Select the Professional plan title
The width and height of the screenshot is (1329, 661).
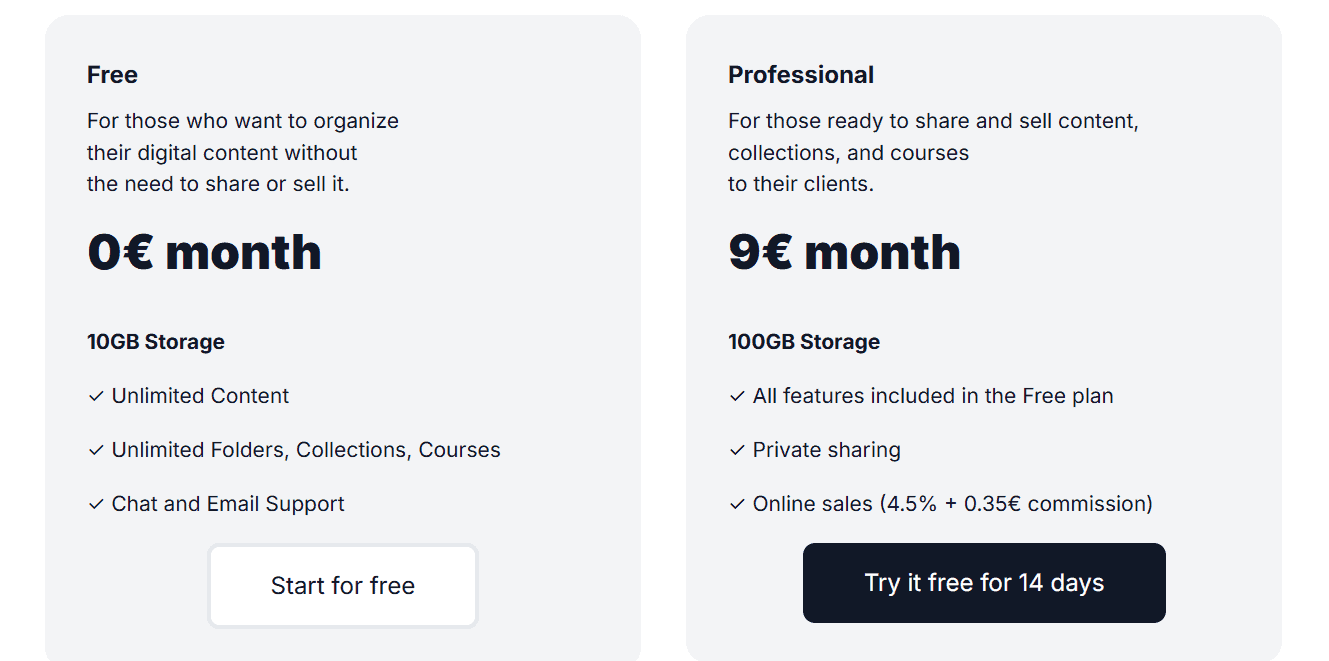pos(800,74)
